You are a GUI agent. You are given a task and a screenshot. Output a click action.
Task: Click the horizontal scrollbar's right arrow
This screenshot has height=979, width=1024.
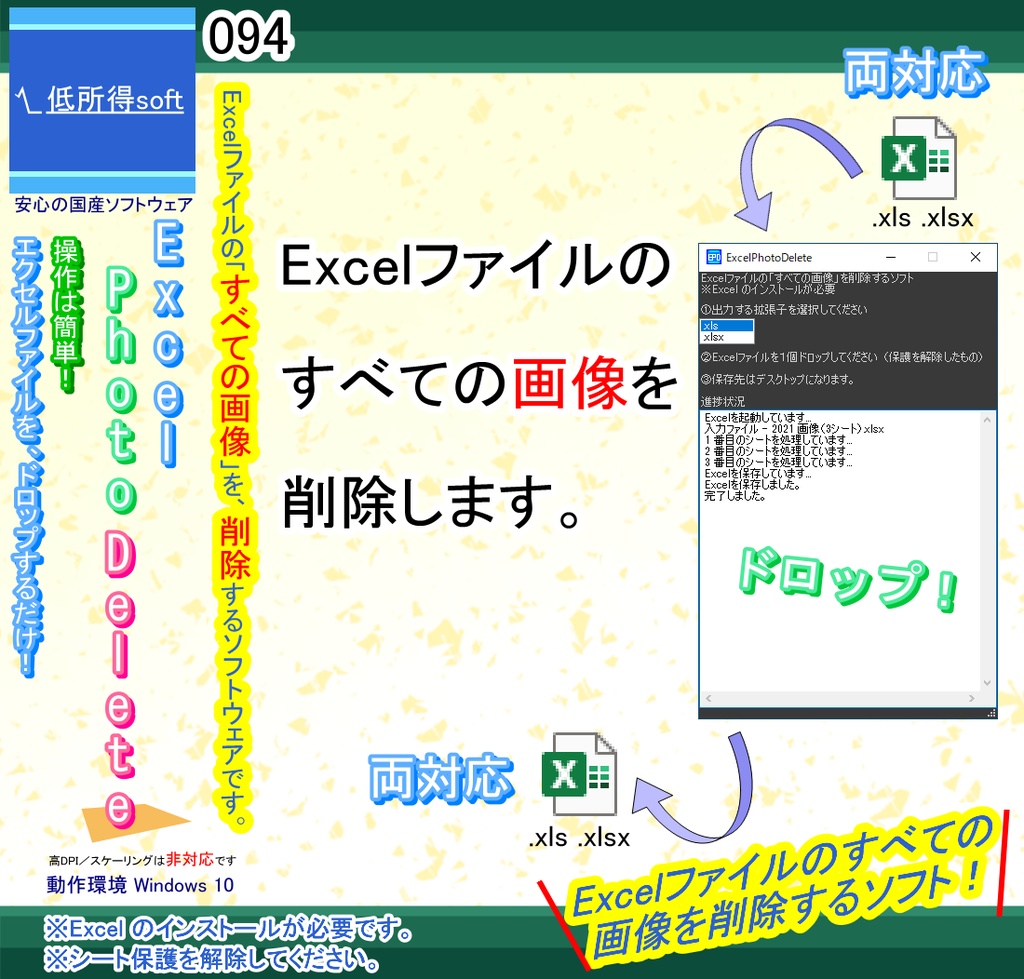tap(971, 698)
